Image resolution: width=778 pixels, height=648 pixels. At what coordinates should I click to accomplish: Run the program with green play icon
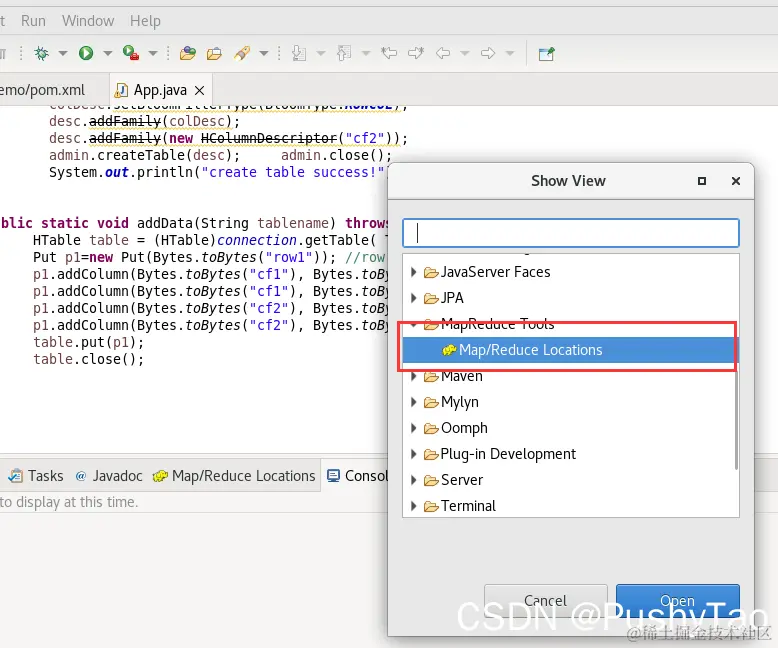[x=86, y=53]
